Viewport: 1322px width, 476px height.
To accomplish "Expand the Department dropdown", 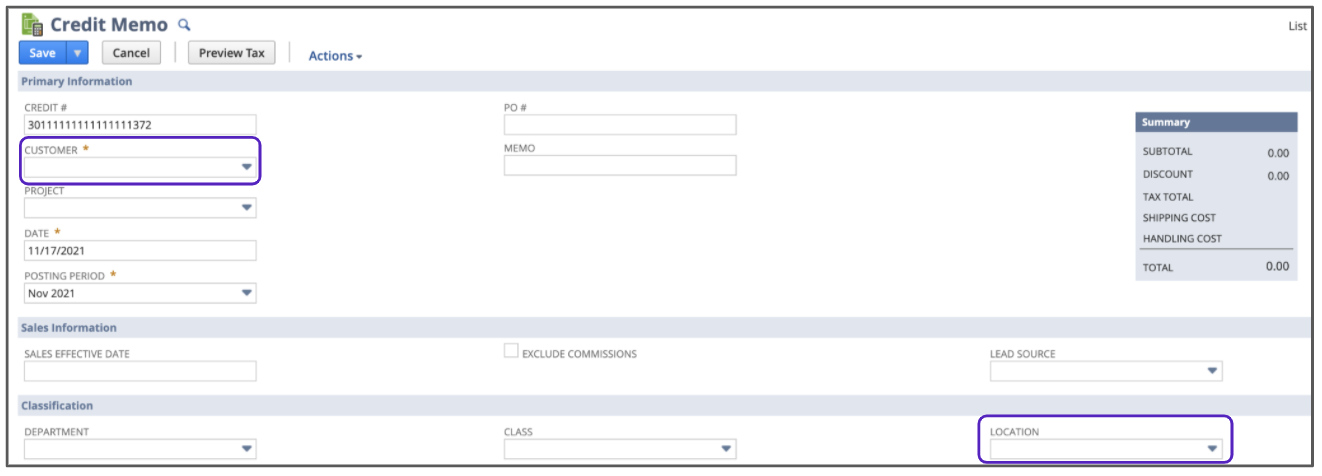I will [246, 449].
